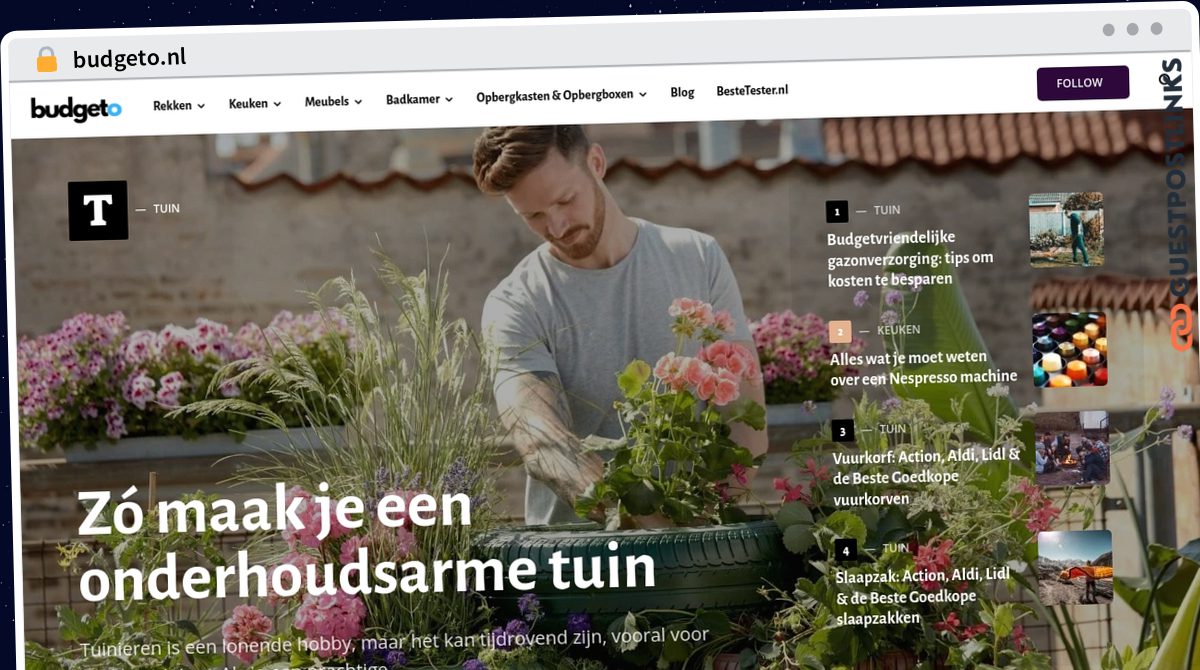
Task: Go to BesteTester.nl menu item
Action: point(752,90)
